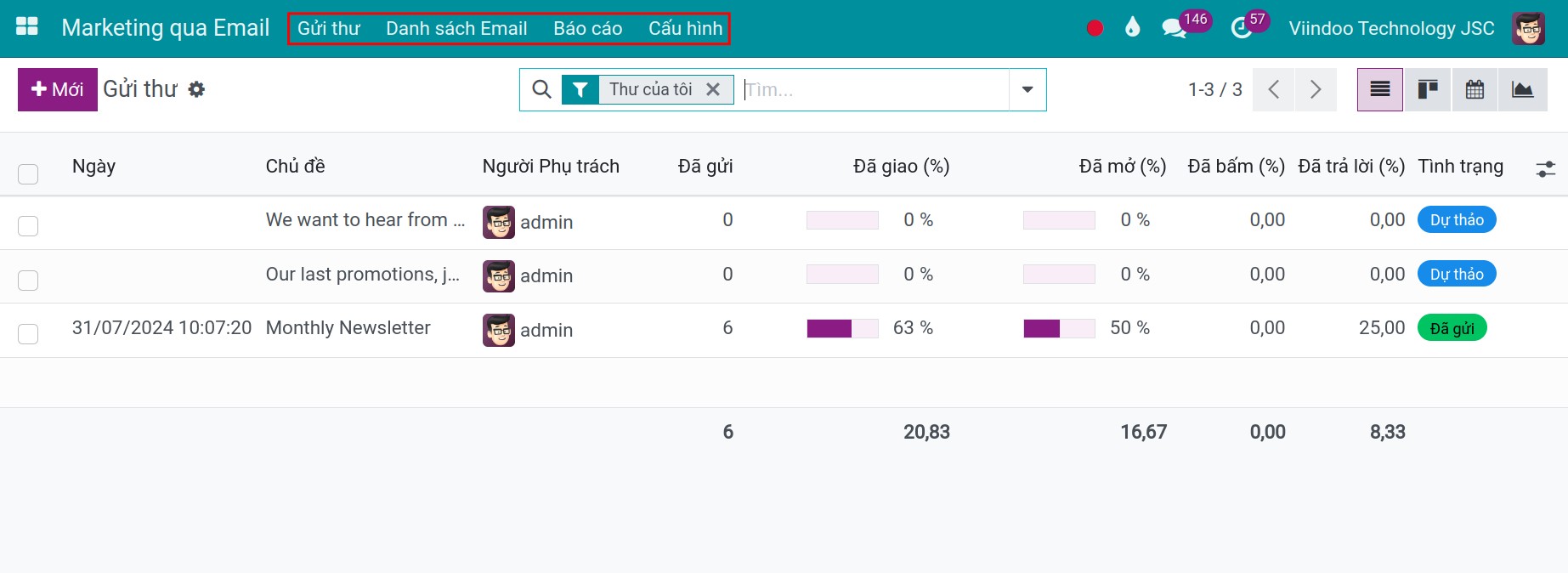The image size is (1568, 573).
Task: Click the 63% delivered progress bar
Action: (842, 328)
